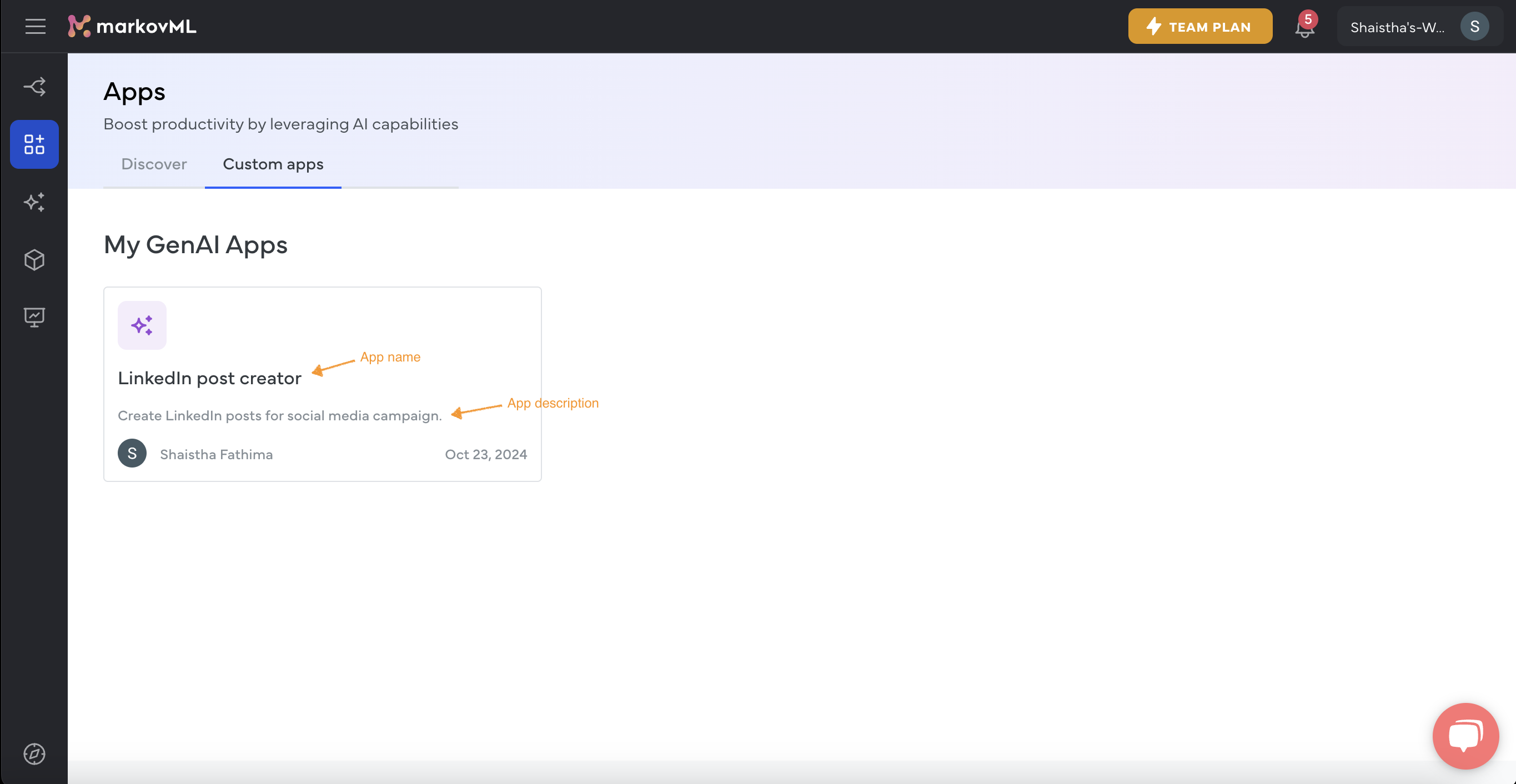The image size is (1516, 784).
Task: Open the LinkedIn post creator app card
Action: [x=322, y=384]
